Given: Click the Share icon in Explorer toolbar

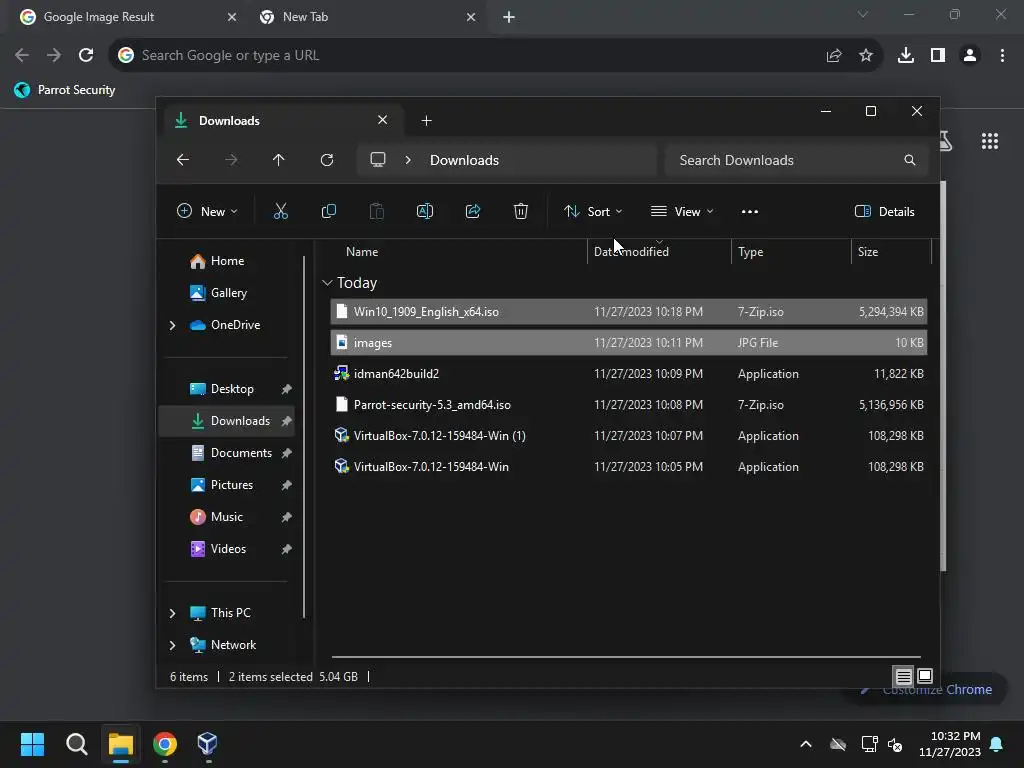Looking at the screenshot, I should (x=473, y=212).
